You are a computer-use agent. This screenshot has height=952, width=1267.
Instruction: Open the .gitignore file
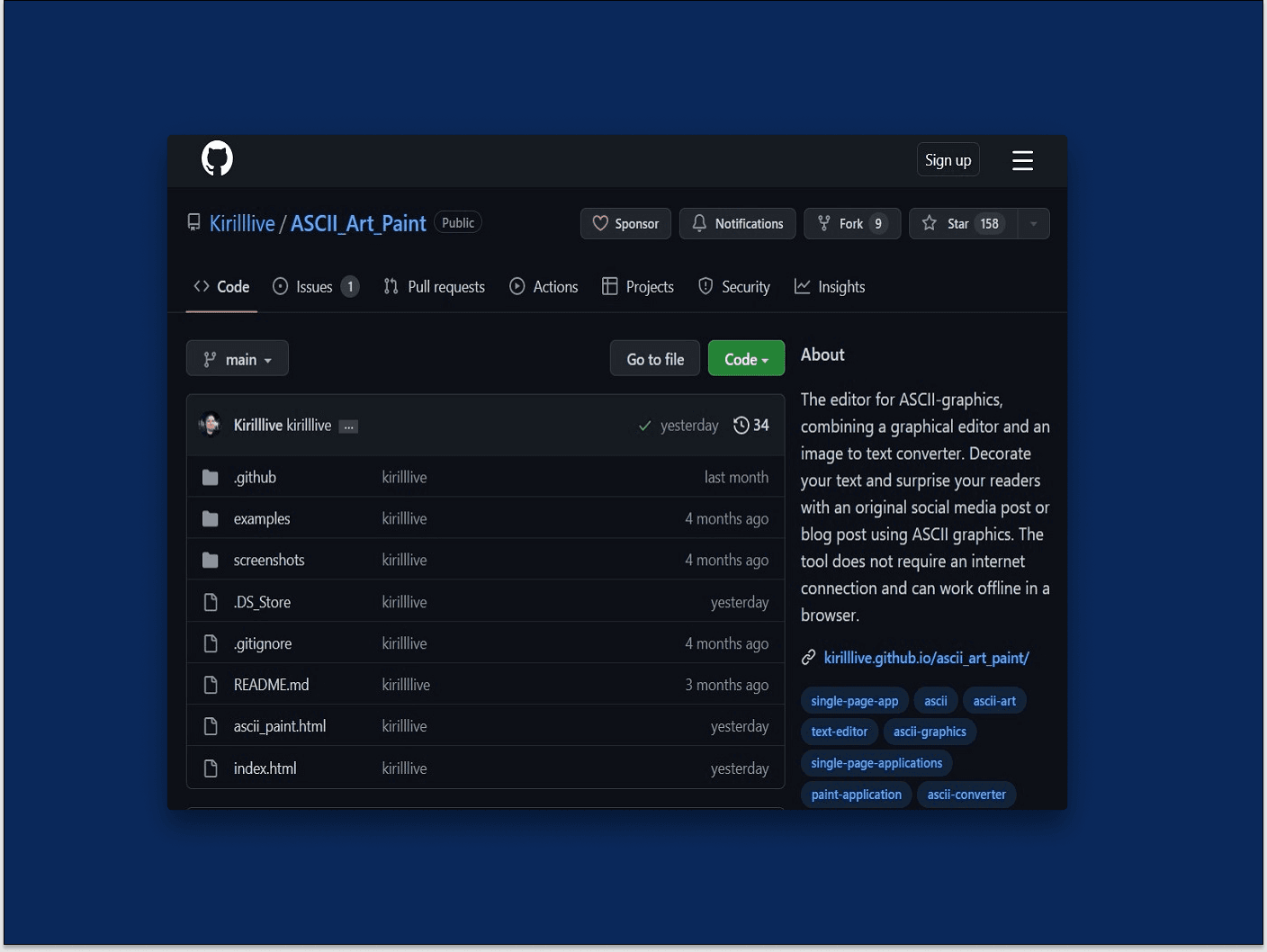pos(263,643)
